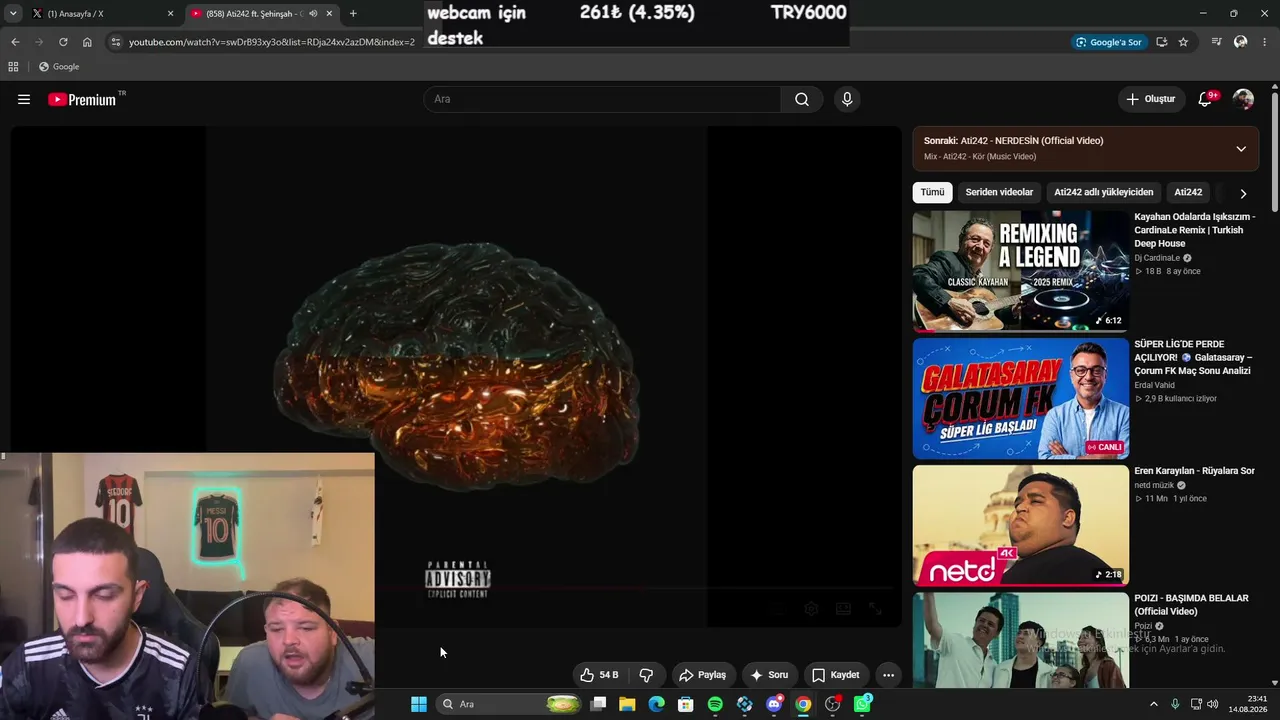Open the Windows Start menu
Image resolution: width=1280 pixels, height=720 pixels.
(x=419, y=704)
